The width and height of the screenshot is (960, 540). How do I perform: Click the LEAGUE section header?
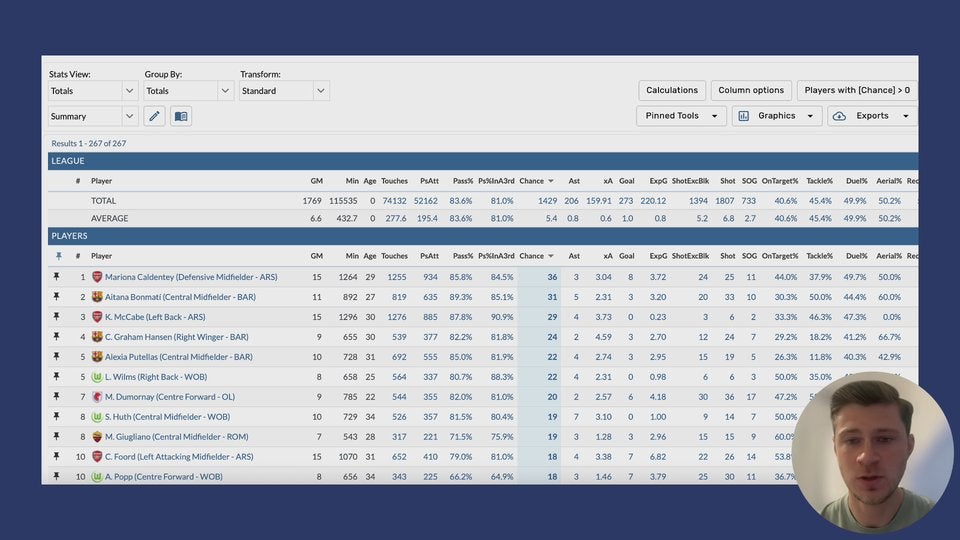click(483, 161)
